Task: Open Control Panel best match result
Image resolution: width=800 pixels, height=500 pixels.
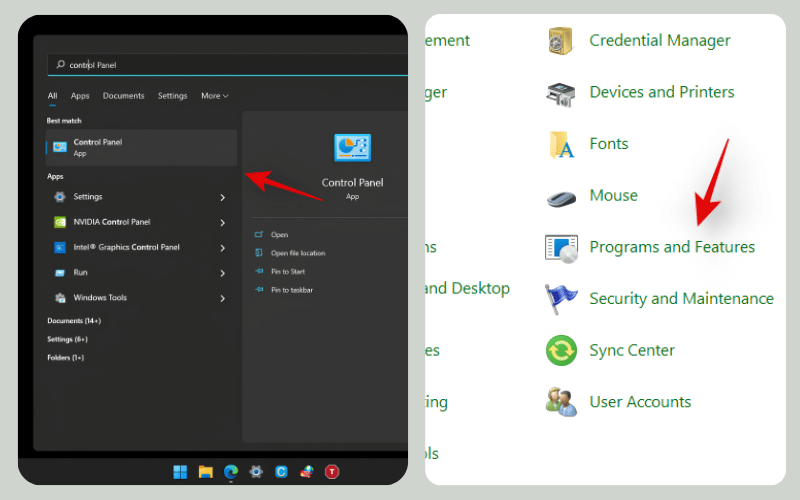Action: point(141,147)
